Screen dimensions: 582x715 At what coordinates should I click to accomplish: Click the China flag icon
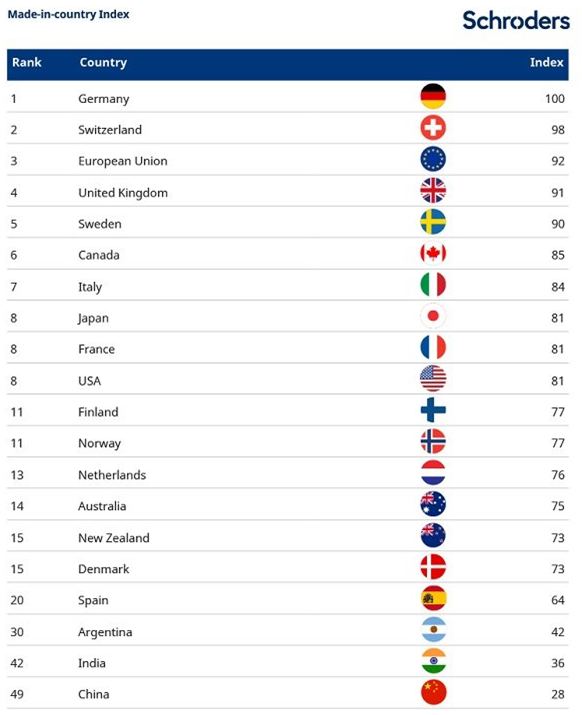pos(433,693)
